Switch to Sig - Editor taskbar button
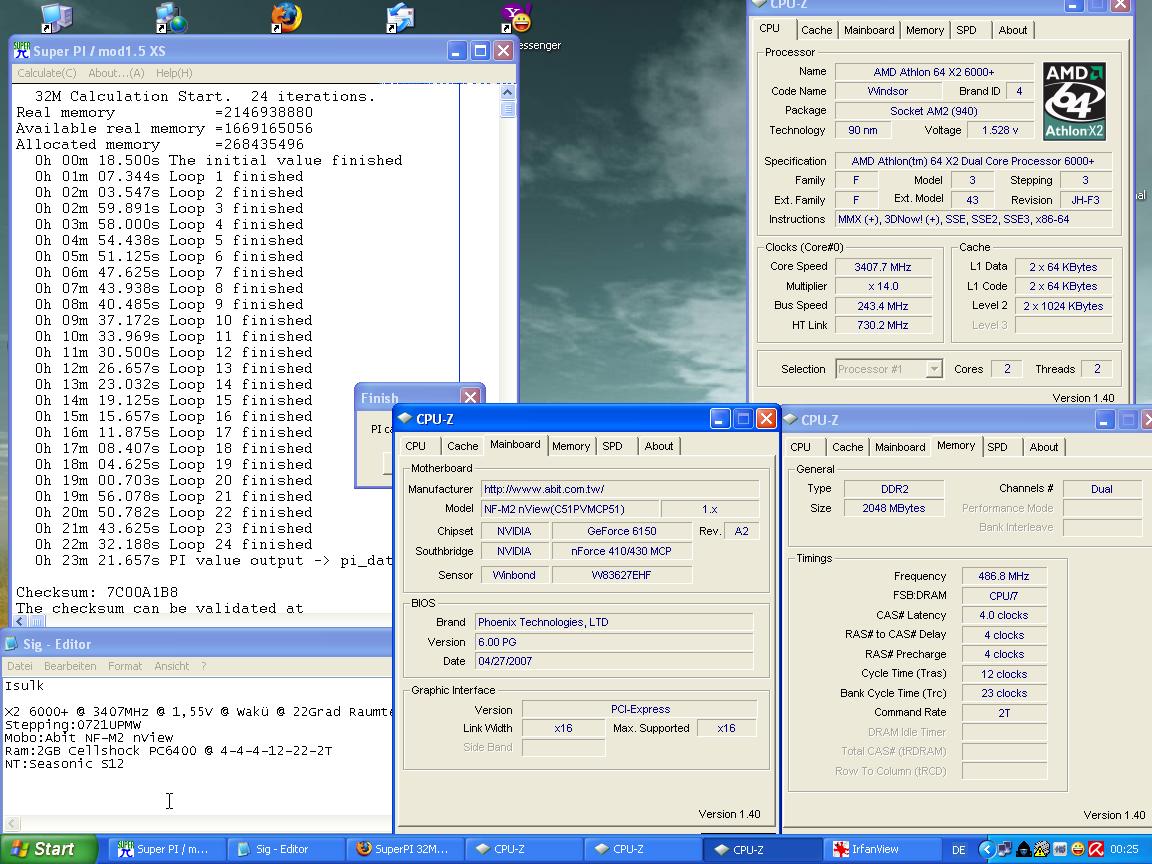Screen dimensions: 1152x864 [x=286, y=849]
